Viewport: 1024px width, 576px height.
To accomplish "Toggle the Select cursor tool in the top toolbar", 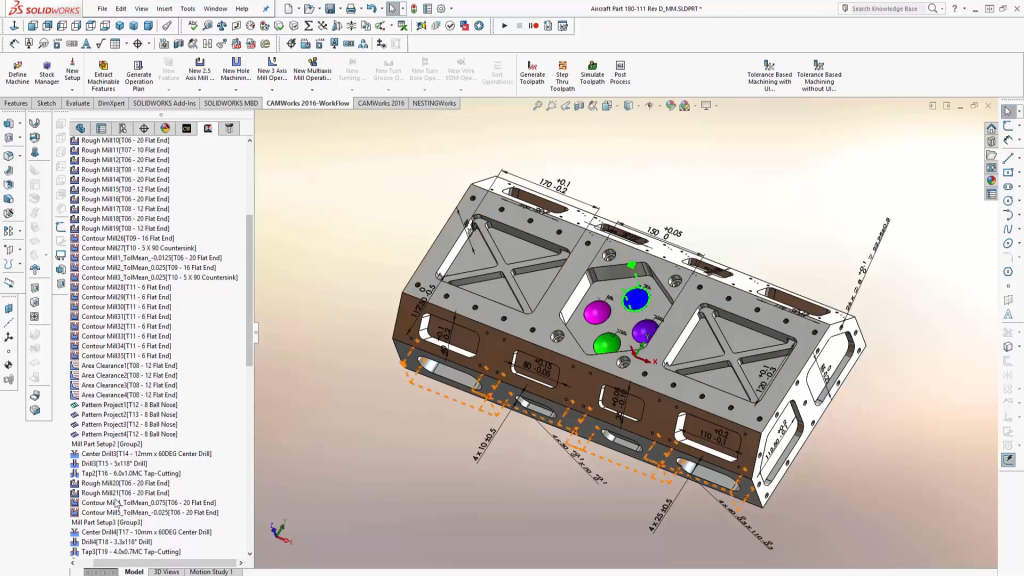I will click(x=392, y=8).
